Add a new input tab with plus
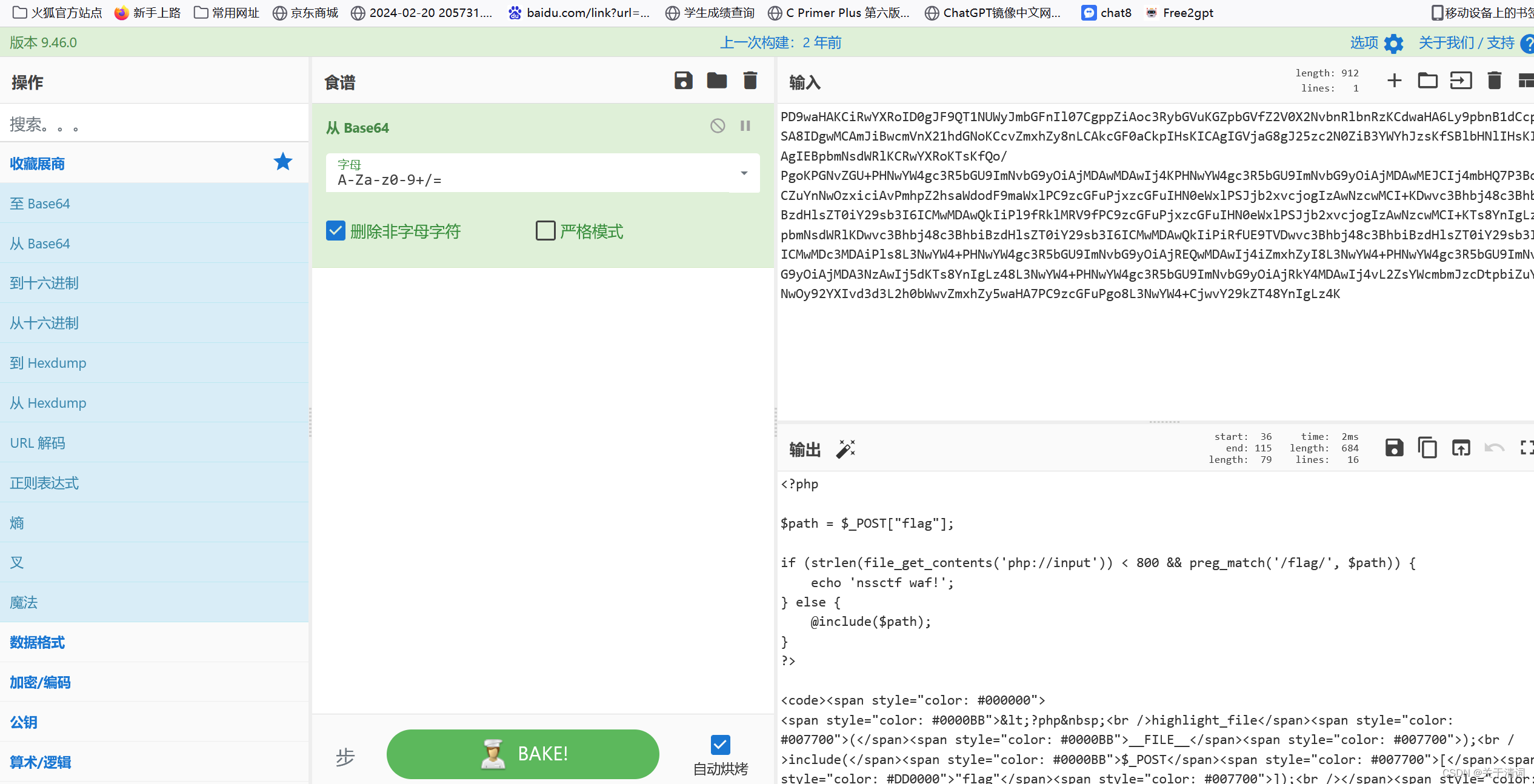 tap(1394, 81)
